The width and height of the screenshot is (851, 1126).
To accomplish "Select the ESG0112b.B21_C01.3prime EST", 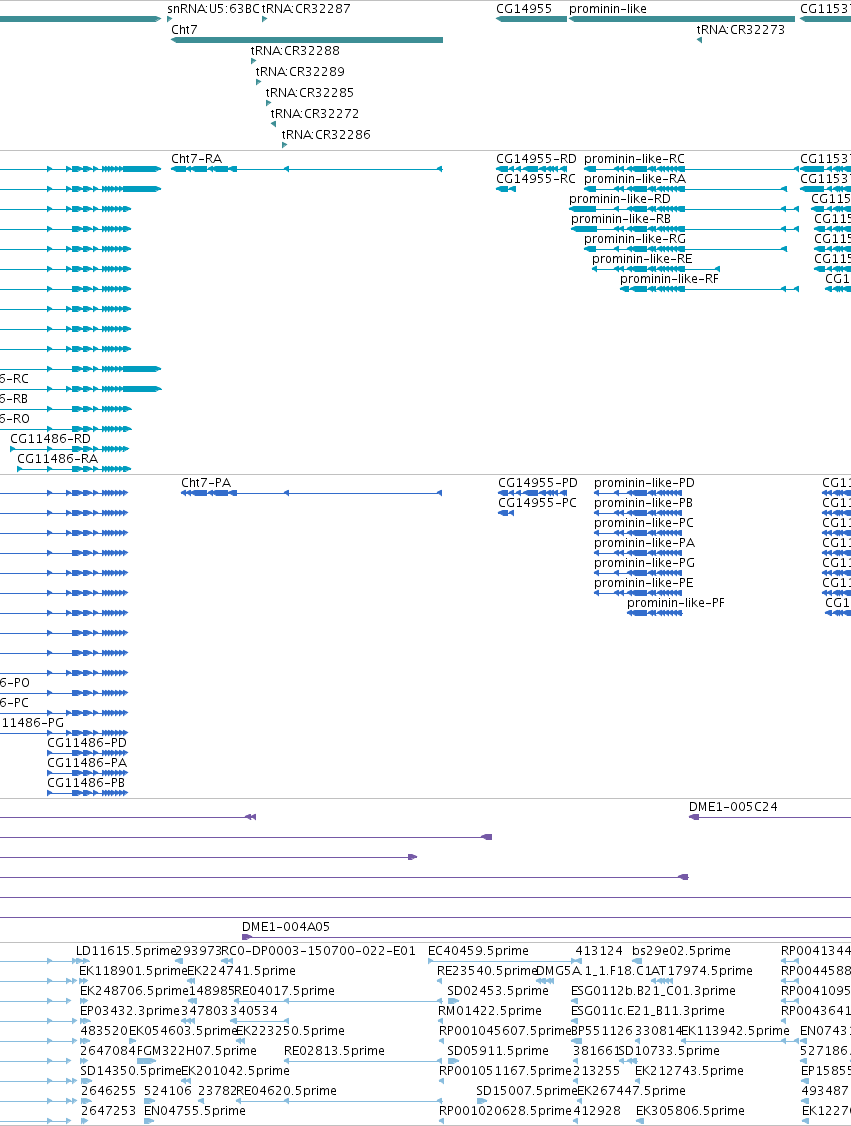I will coord(574,1001).
